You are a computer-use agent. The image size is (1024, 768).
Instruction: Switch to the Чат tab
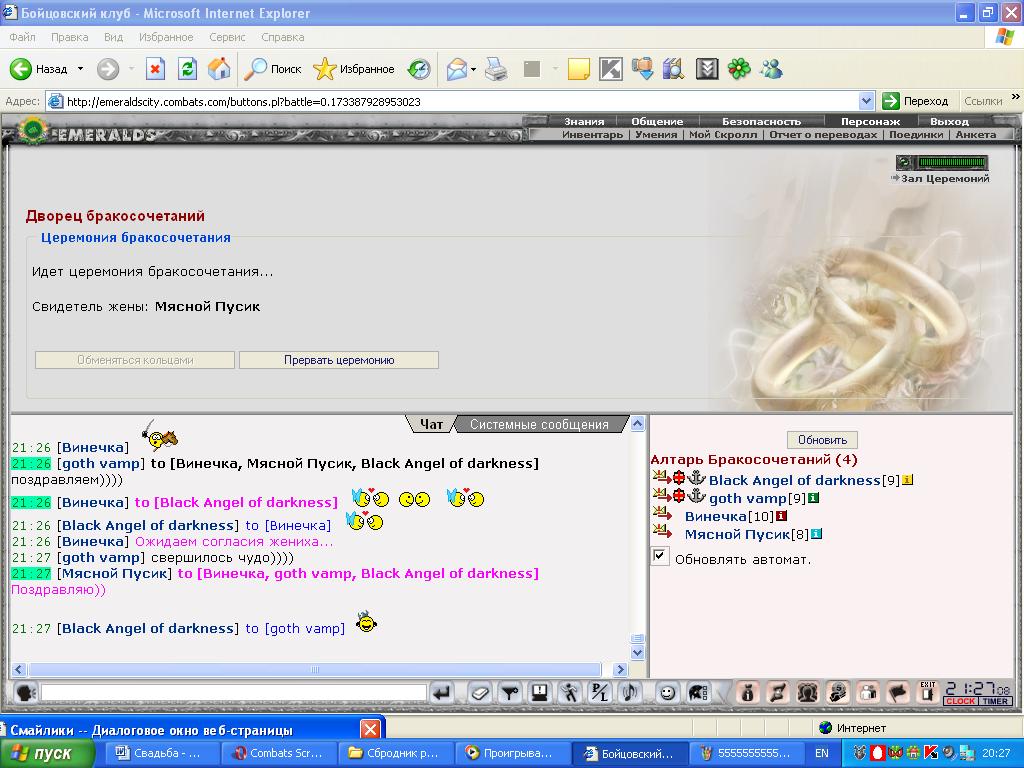tap(431, 424)
